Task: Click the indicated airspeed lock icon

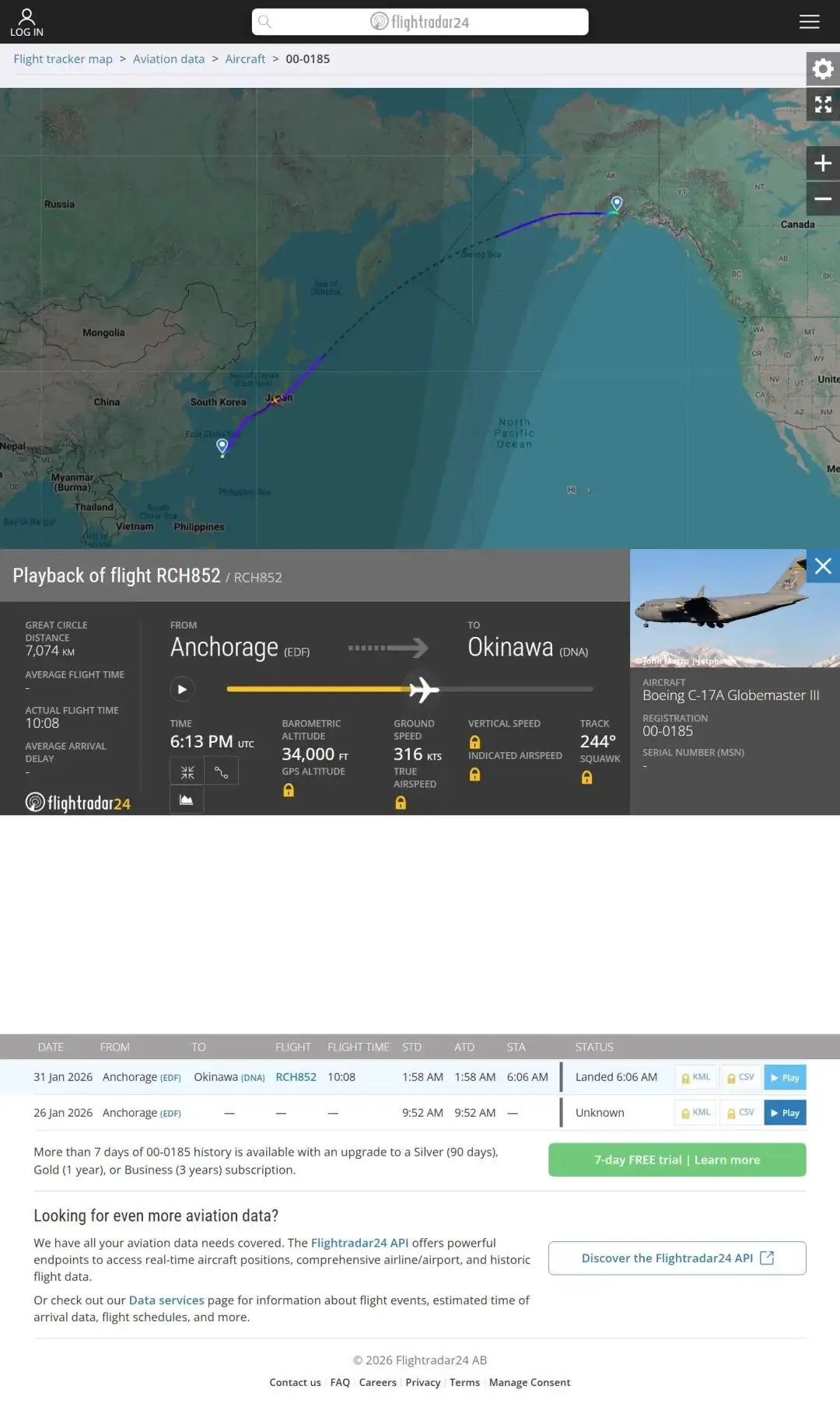Action: tap(474, 774)
